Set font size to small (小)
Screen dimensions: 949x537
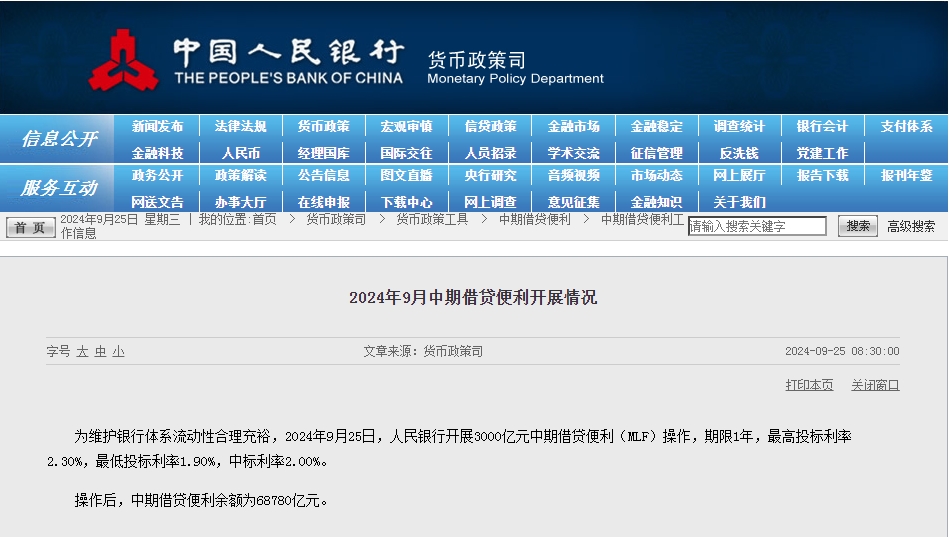(118, 351)
